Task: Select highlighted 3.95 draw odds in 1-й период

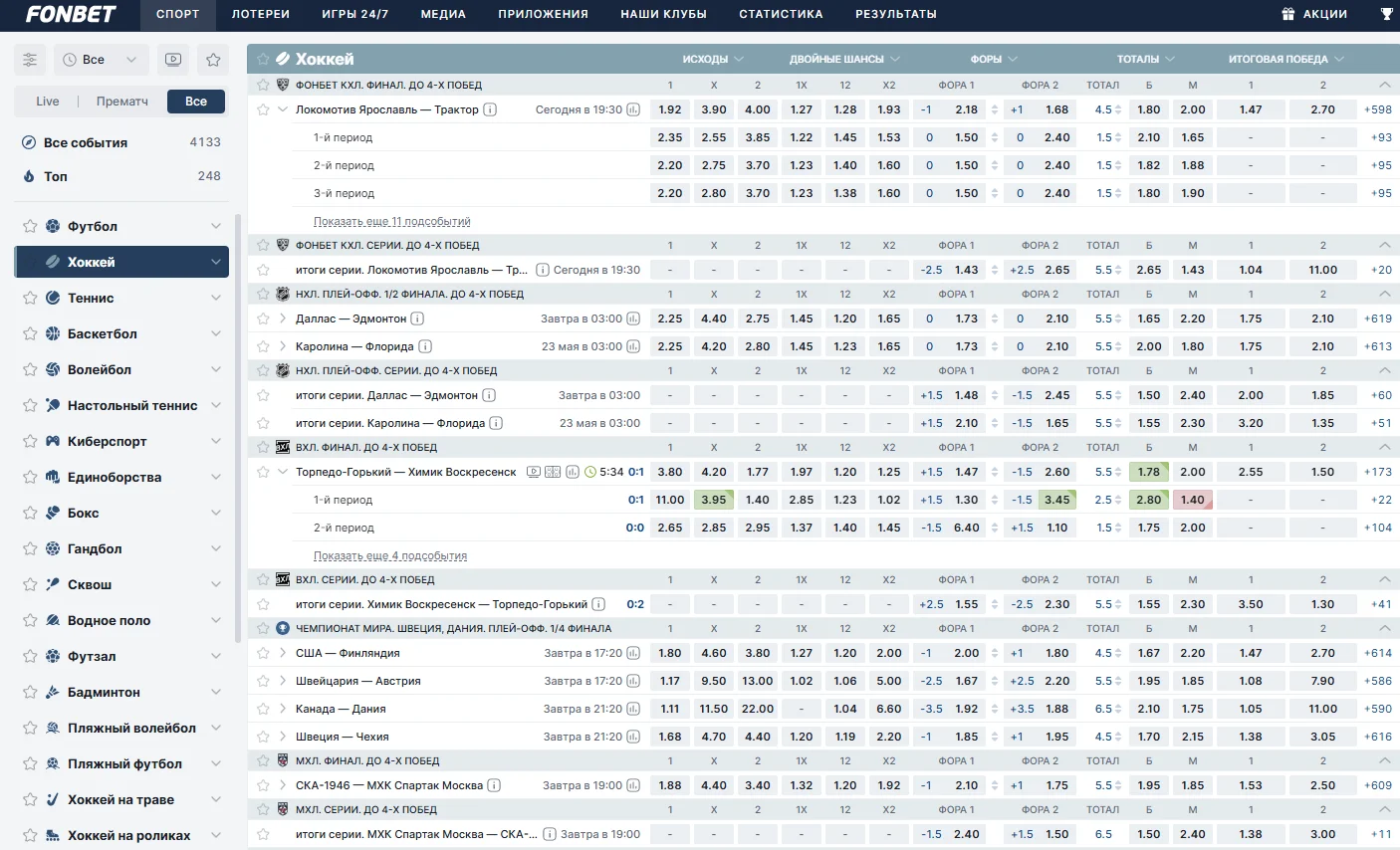Action: point(713,500)
